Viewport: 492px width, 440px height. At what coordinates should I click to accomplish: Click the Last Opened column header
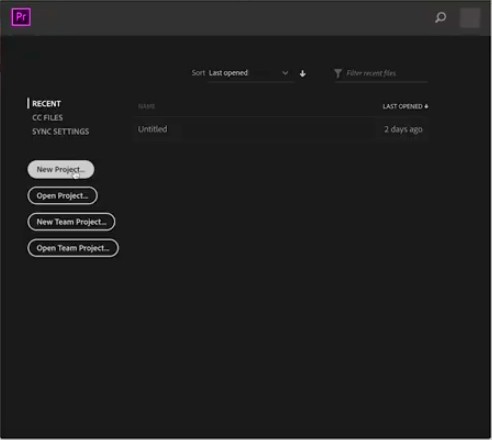(x=402, y=106)
